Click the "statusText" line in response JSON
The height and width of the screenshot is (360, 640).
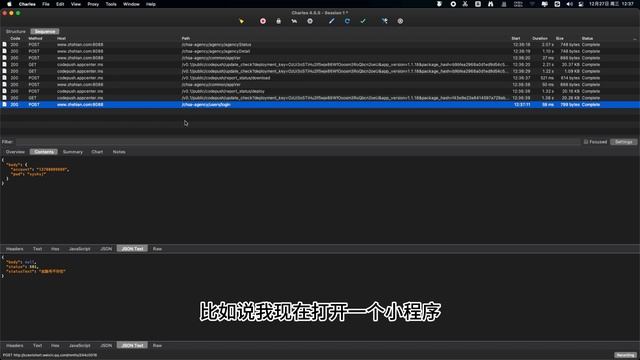click(36, 271)
